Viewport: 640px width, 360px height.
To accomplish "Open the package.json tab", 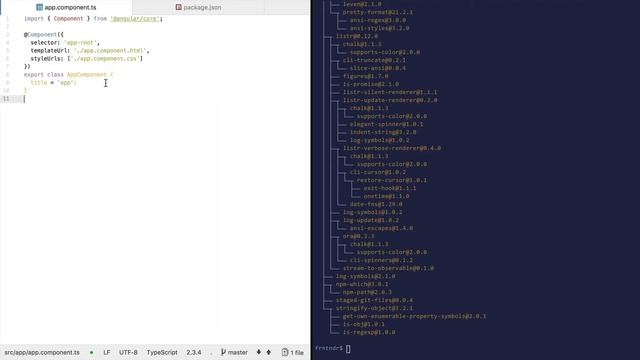I will click(198, 7).
